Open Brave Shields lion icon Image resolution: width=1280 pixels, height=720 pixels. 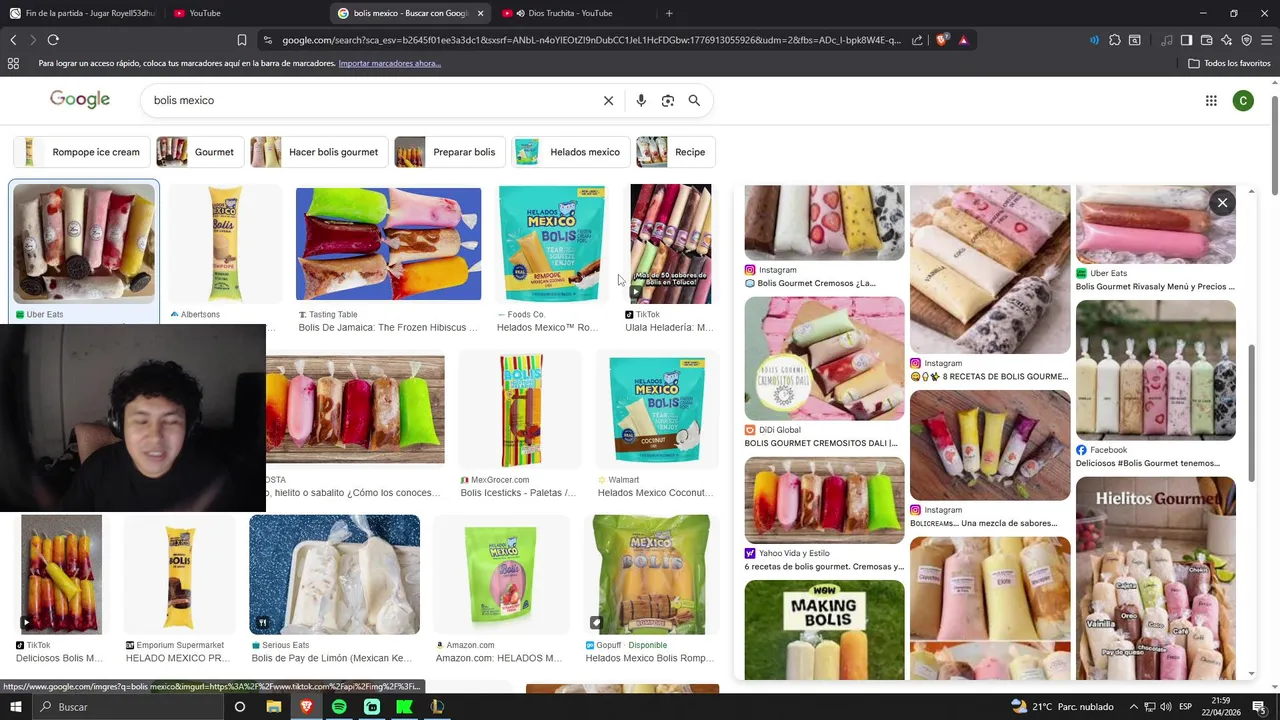pos(942,40)
